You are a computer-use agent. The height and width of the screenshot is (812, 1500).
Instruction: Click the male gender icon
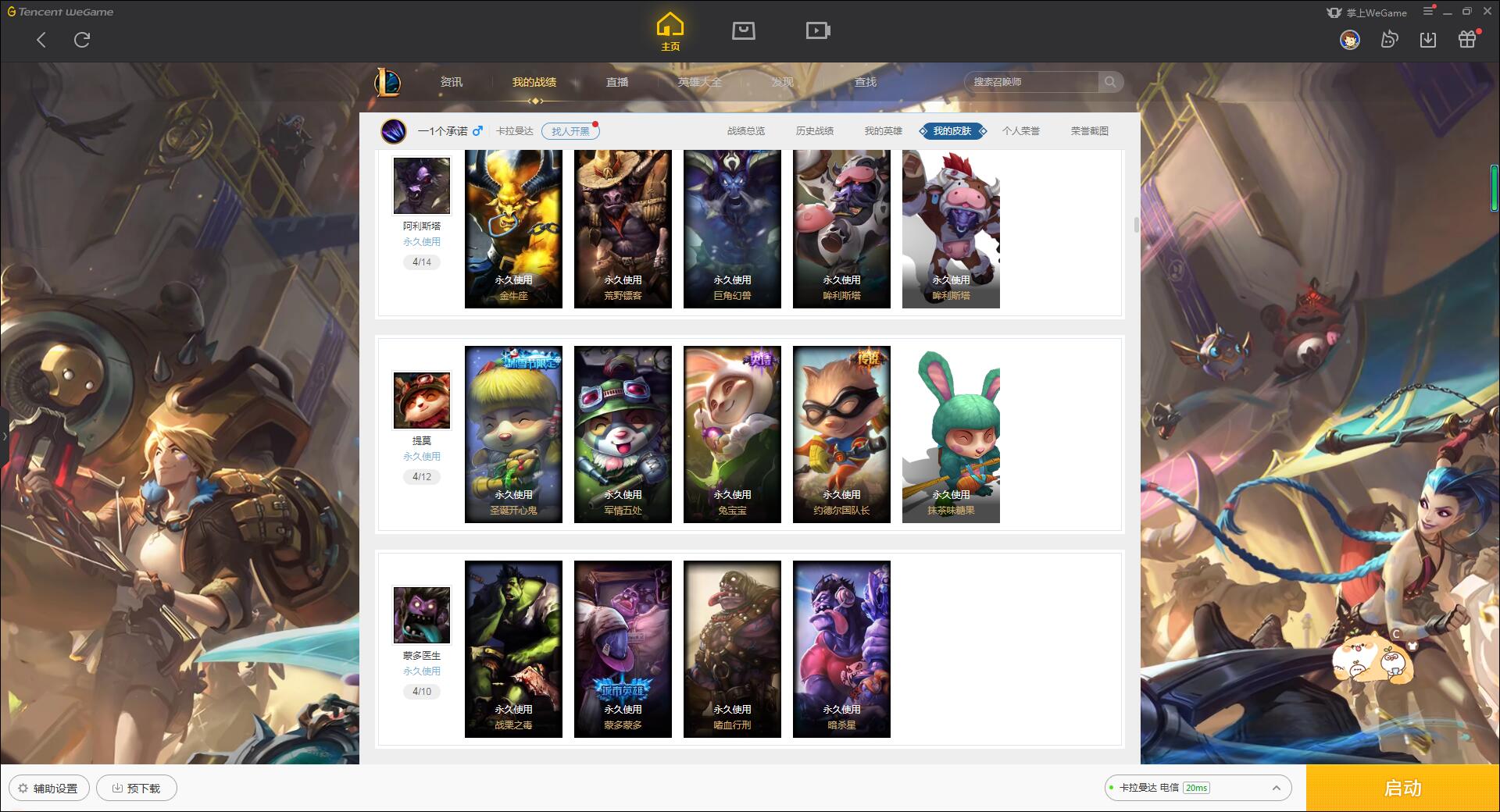point(477,130)
